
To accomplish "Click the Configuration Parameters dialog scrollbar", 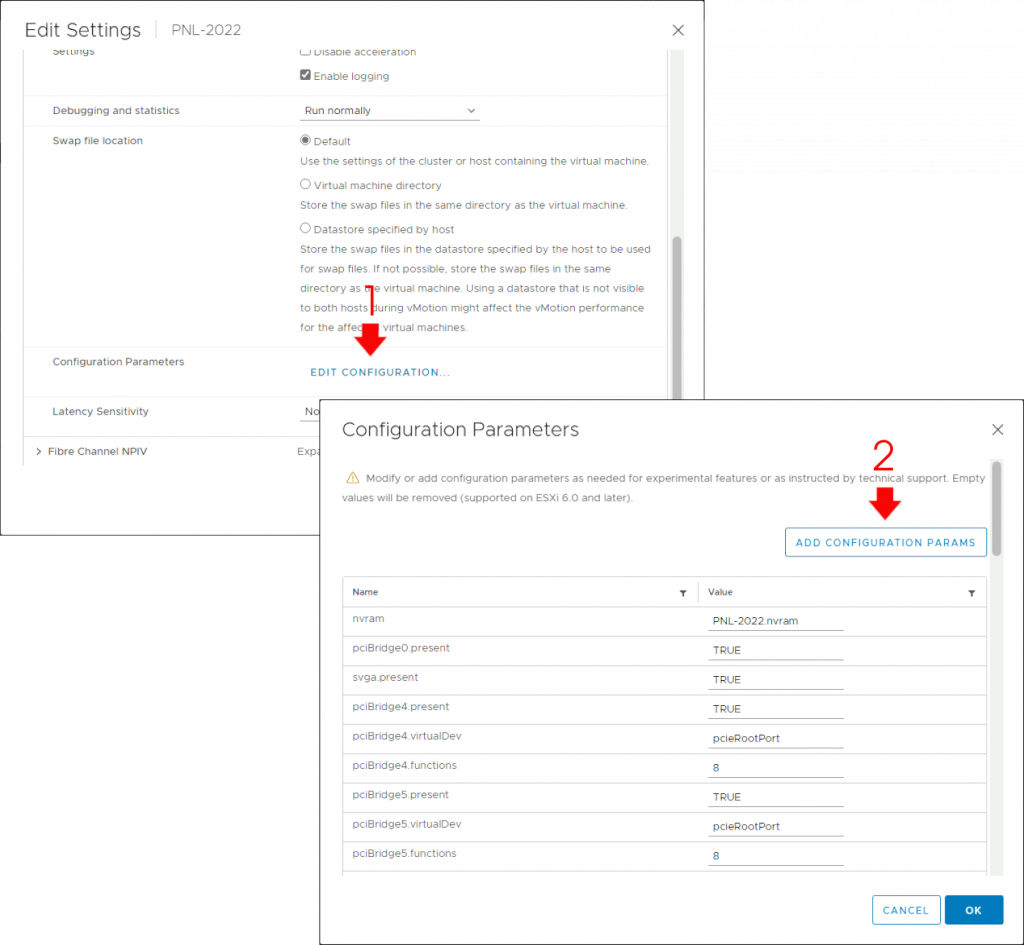I will click(996, 510).
